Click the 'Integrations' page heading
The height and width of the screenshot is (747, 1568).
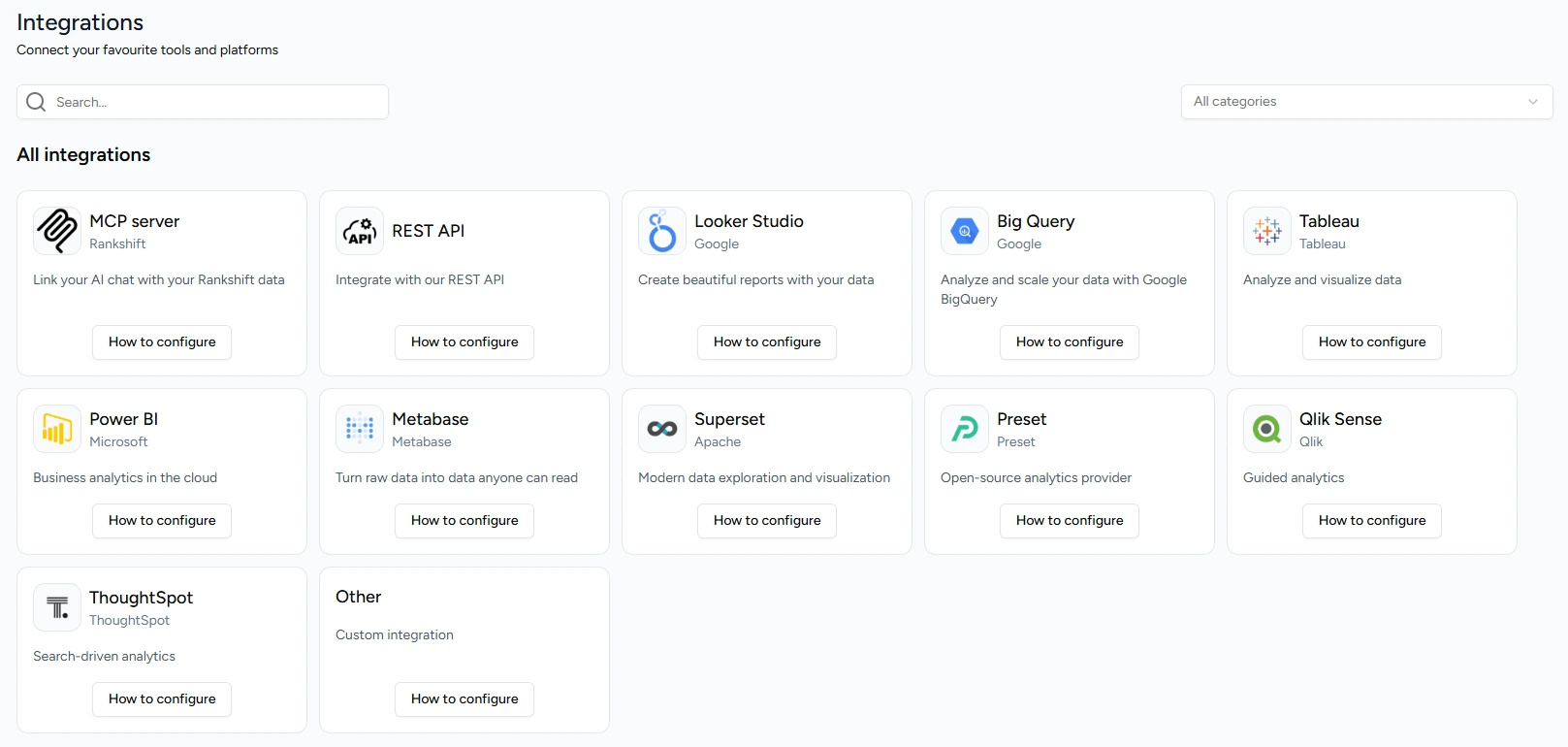[80, 22]
